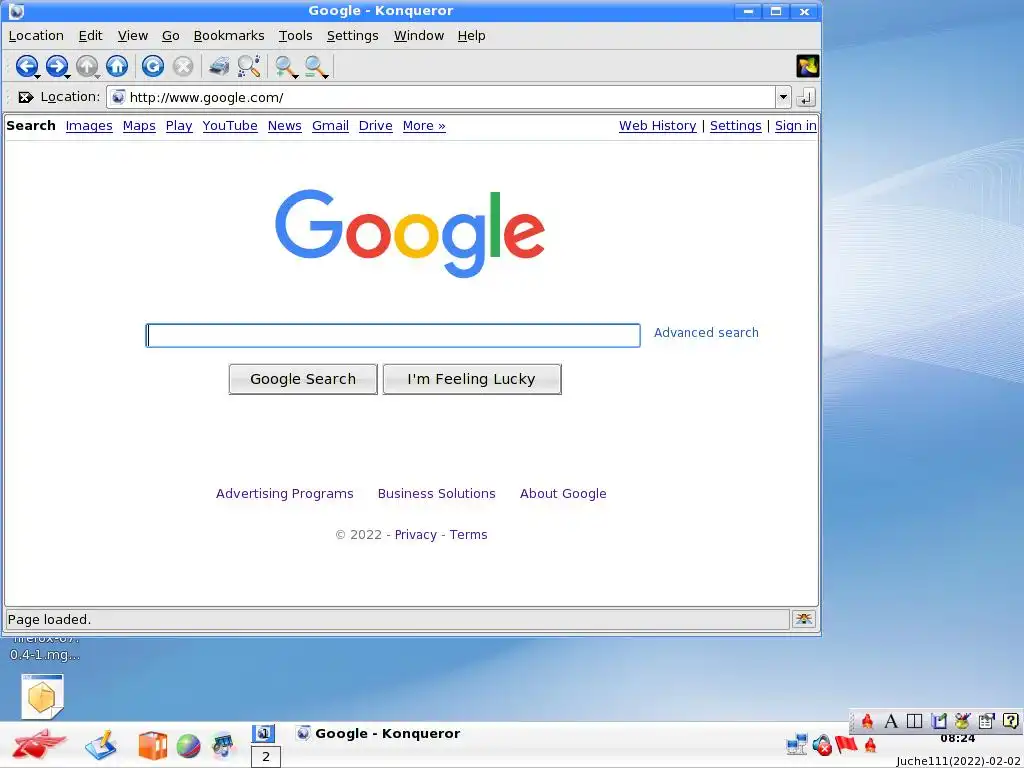Zoom out with the minus magnifier icon
The height and width of the screenshot is (768, 1024).
(315, 66)
